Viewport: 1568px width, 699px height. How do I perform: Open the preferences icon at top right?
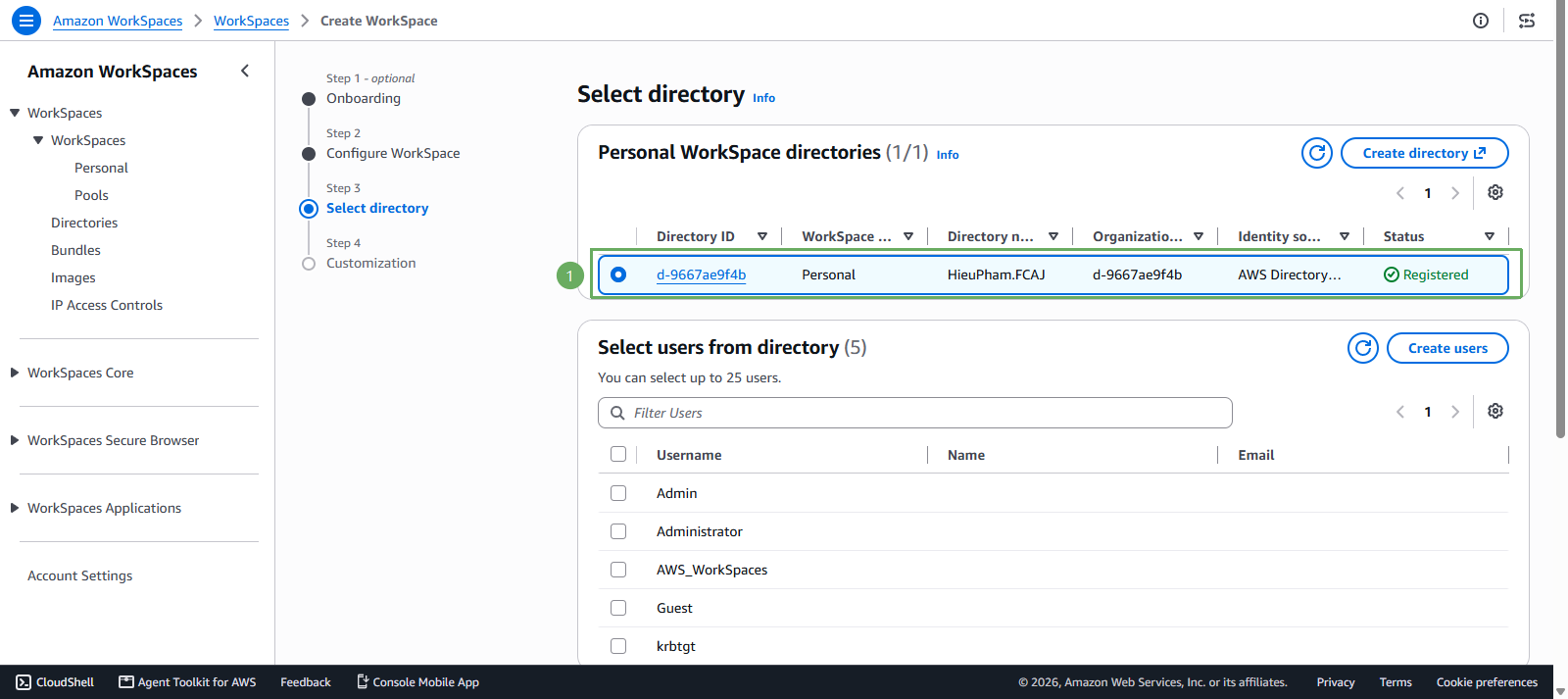pos(1527,21)
